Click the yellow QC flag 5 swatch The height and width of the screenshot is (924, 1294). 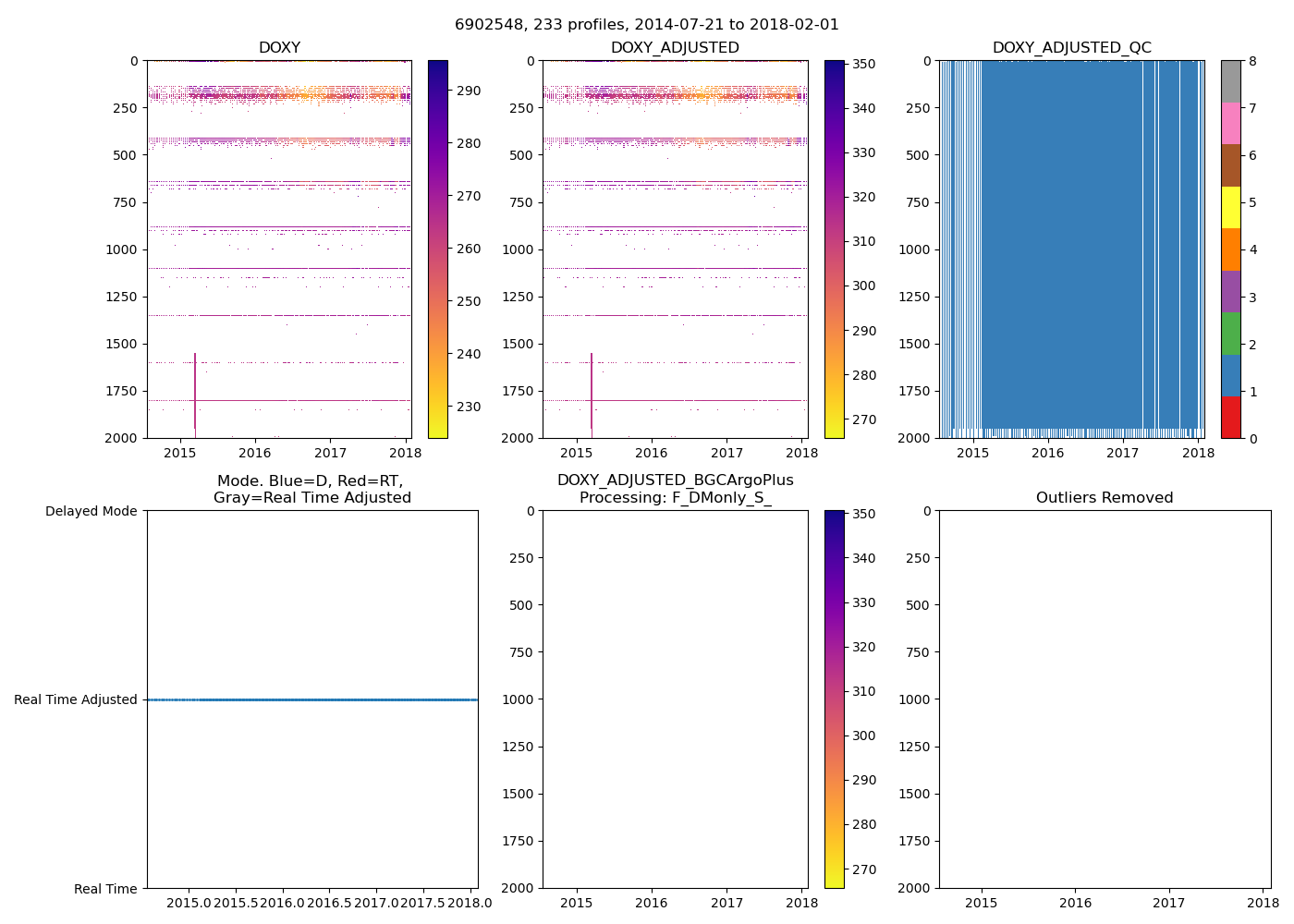coord(1230,207)
